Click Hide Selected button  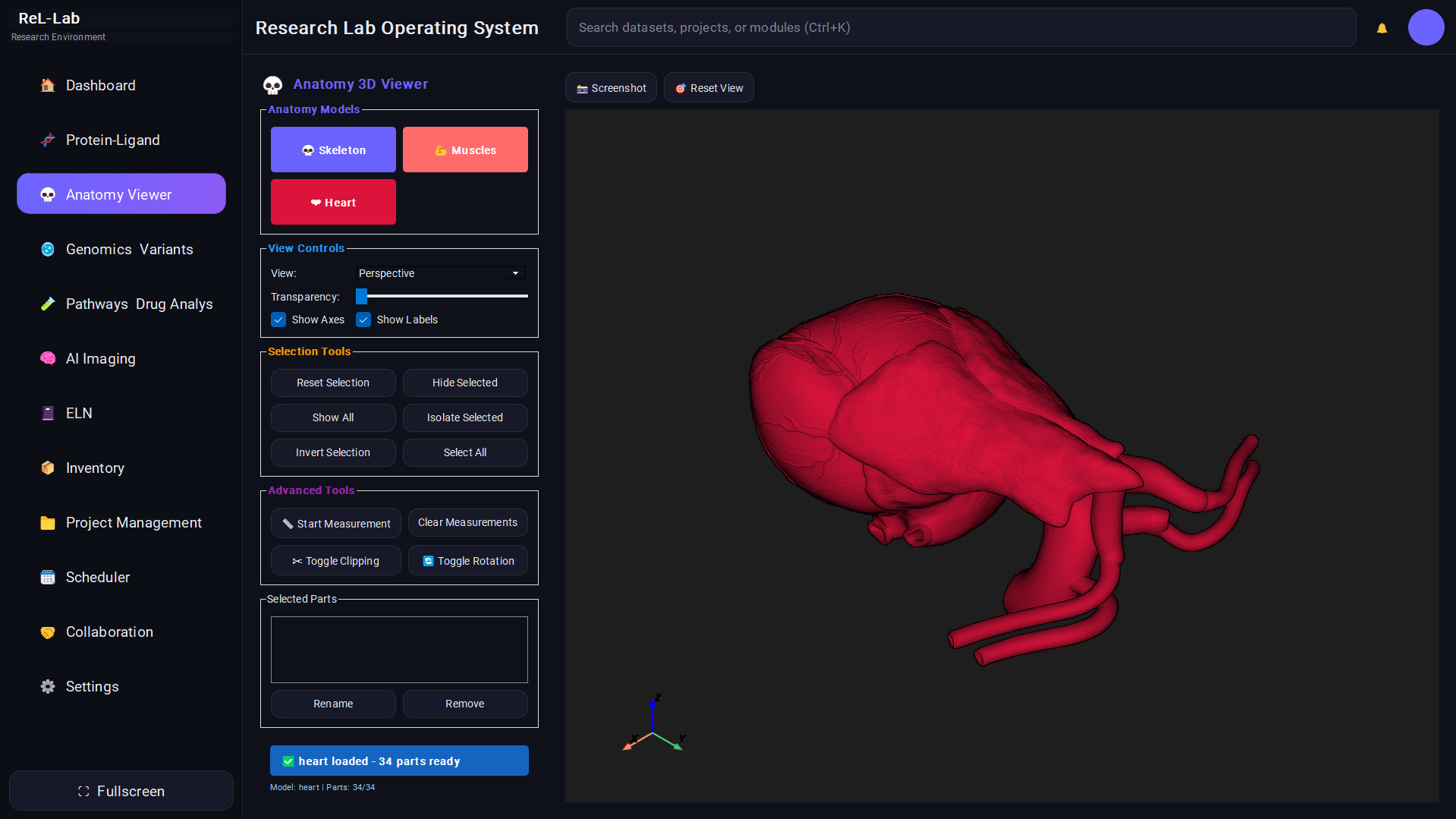pos(465,383)
